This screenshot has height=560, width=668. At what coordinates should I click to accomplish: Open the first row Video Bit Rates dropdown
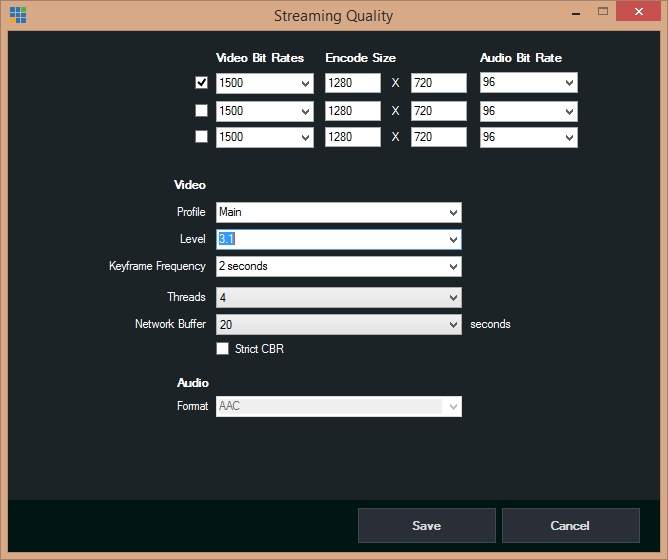tap(264, 83)
